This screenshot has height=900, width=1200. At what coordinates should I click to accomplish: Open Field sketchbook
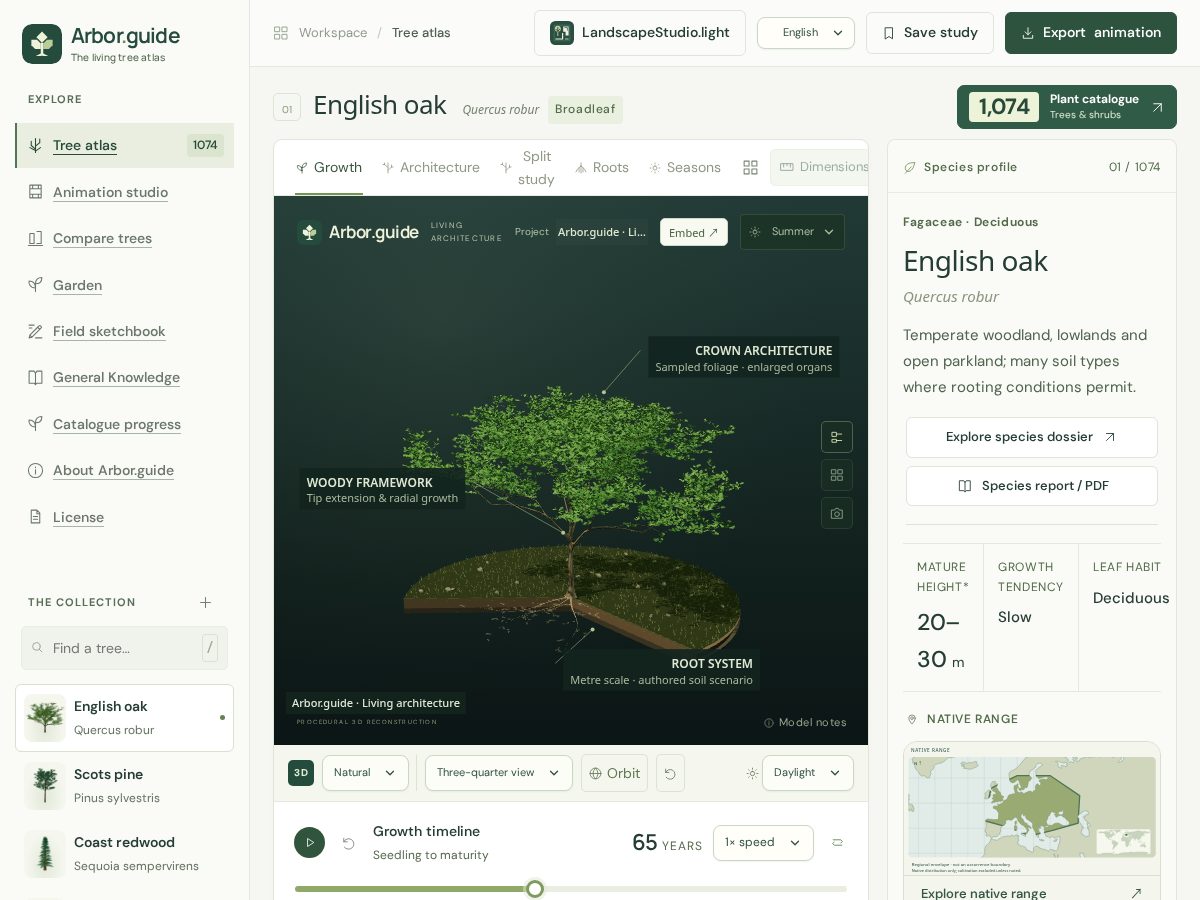pos(109,331)
